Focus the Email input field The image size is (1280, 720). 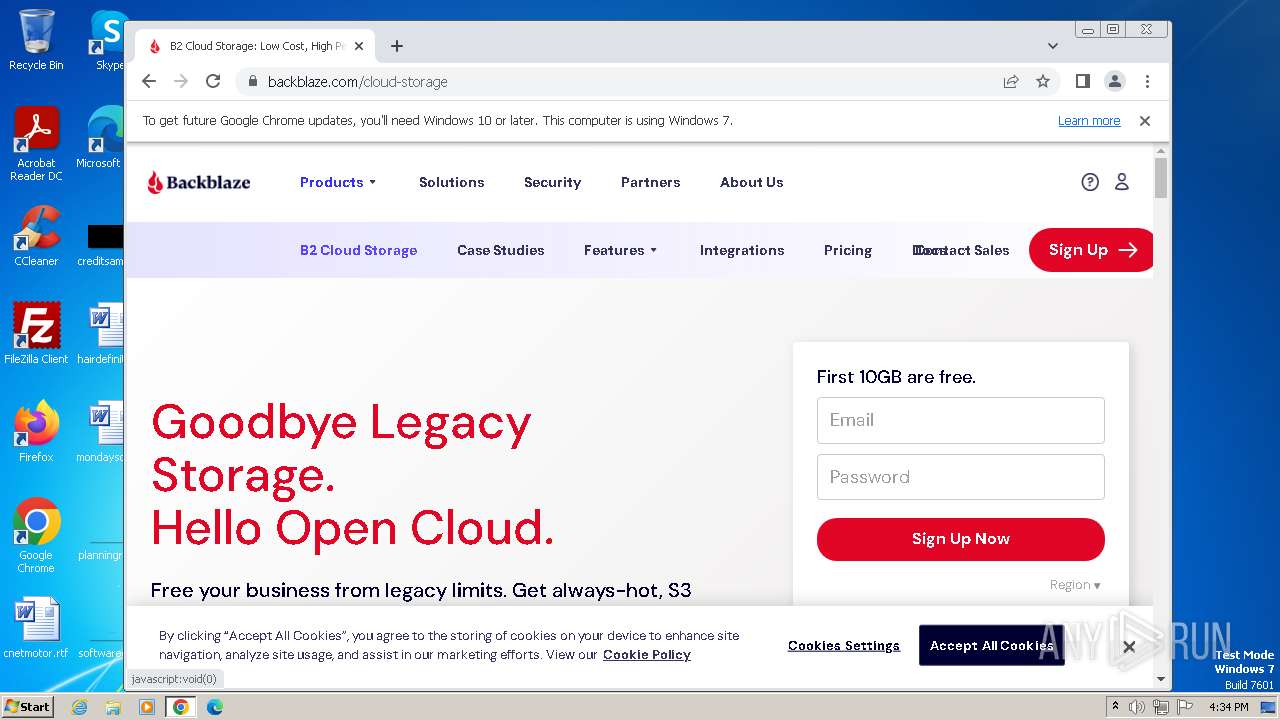pyautogui.click(x=961, y=420)
